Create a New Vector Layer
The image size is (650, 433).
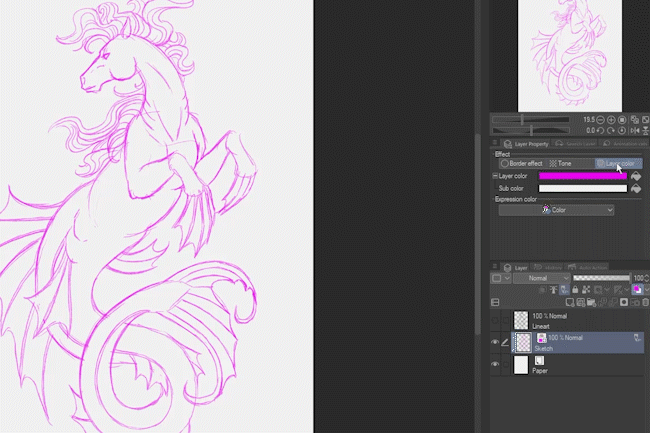point(581,302)
